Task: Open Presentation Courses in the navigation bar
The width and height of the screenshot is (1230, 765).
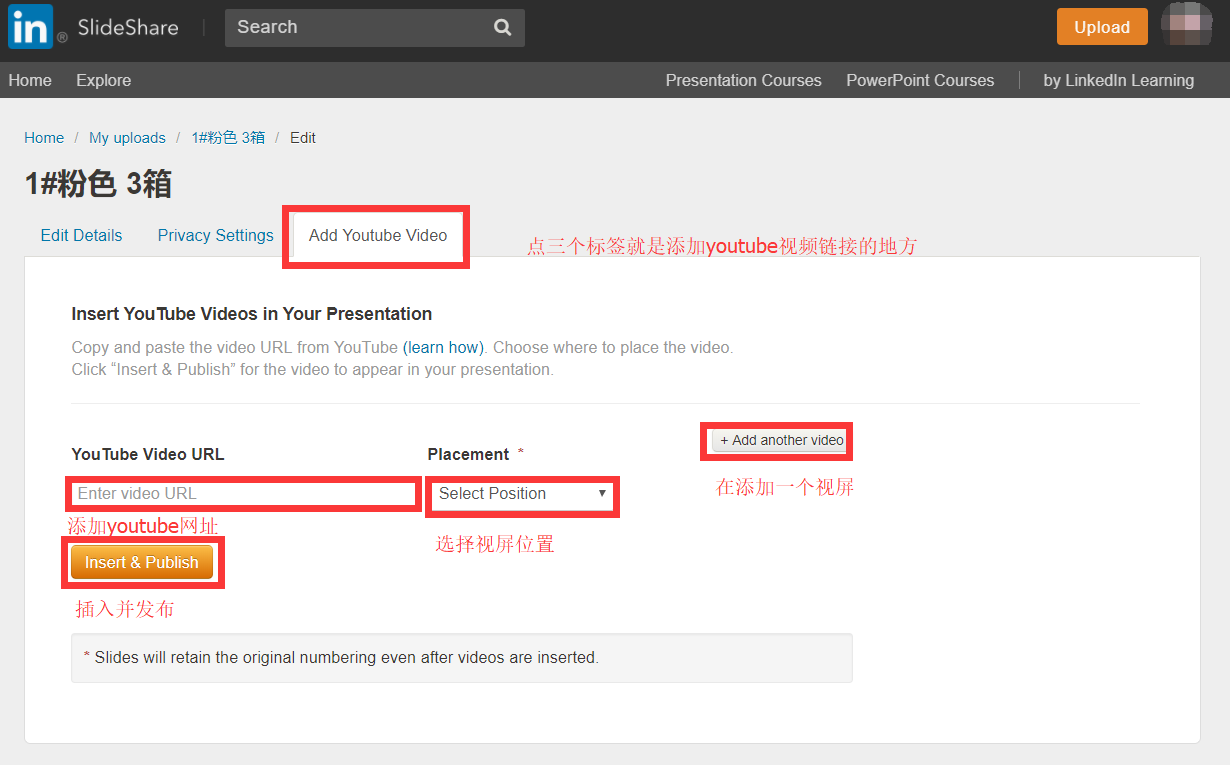Action: (x=744, y=80)
